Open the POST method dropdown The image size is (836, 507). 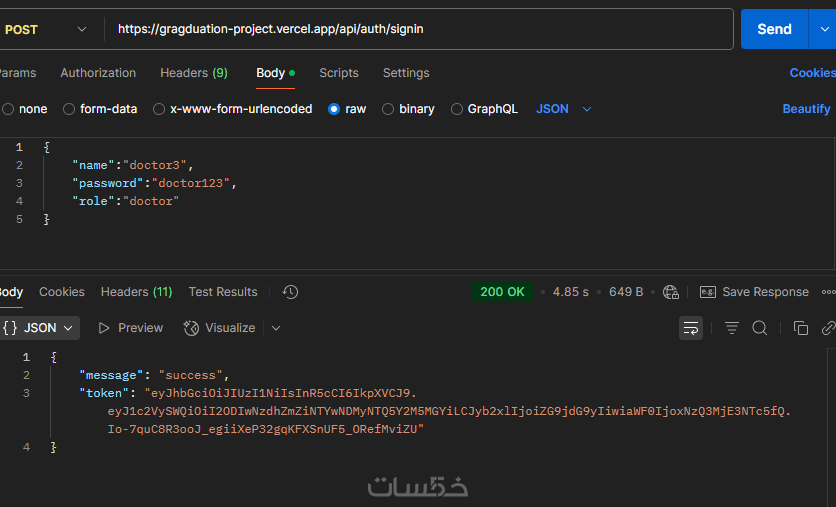point(45,29)
